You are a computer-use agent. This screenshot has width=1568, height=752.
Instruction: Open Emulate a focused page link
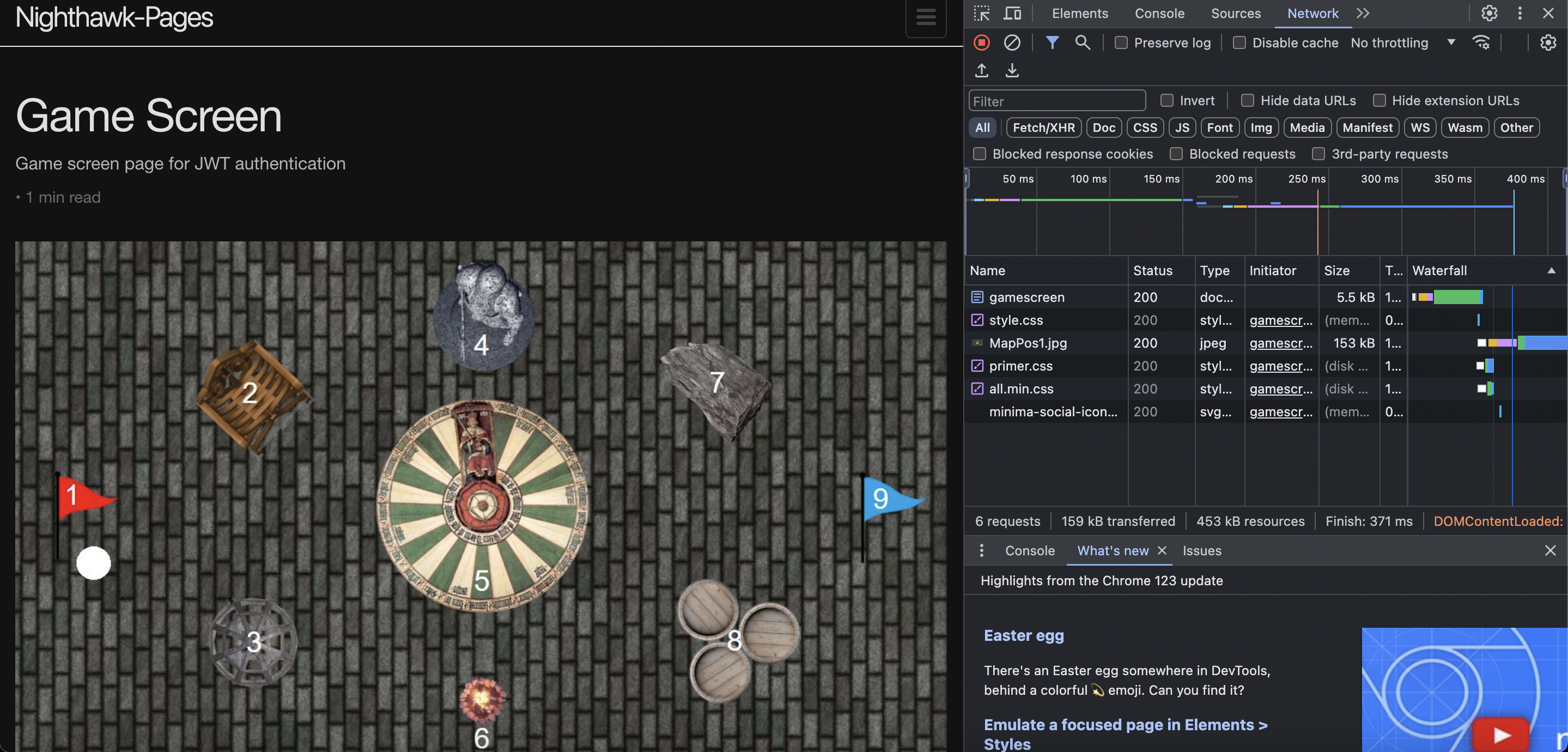(x=1126, y=733)
